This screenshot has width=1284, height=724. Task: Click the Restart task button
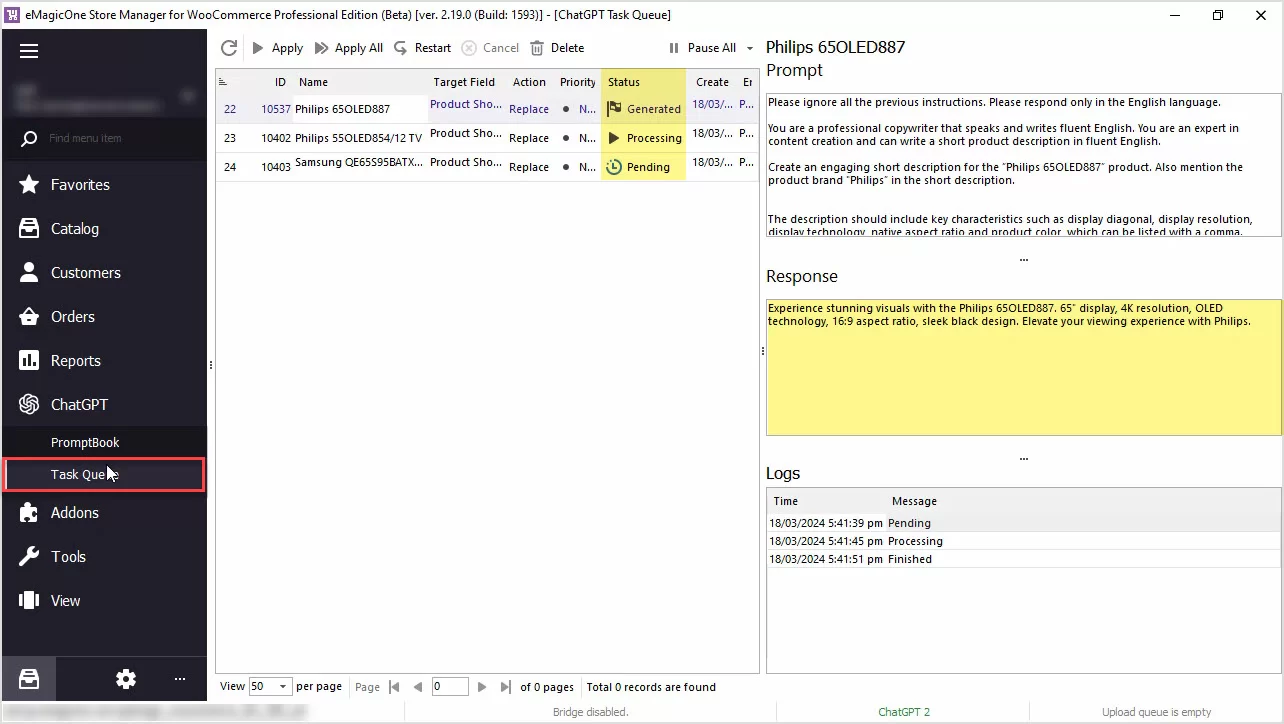click(x=422, y=48)
